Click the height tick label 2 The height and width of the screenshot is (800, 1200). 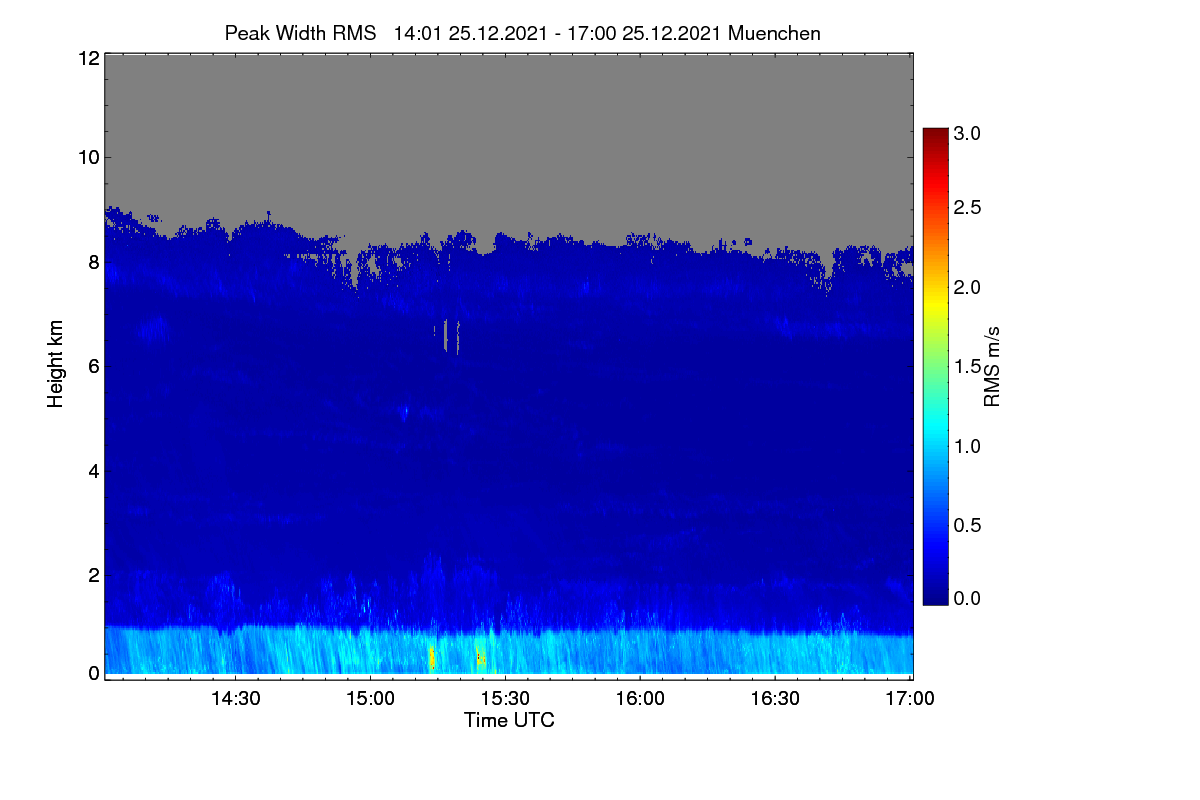(x=93, y=574)
